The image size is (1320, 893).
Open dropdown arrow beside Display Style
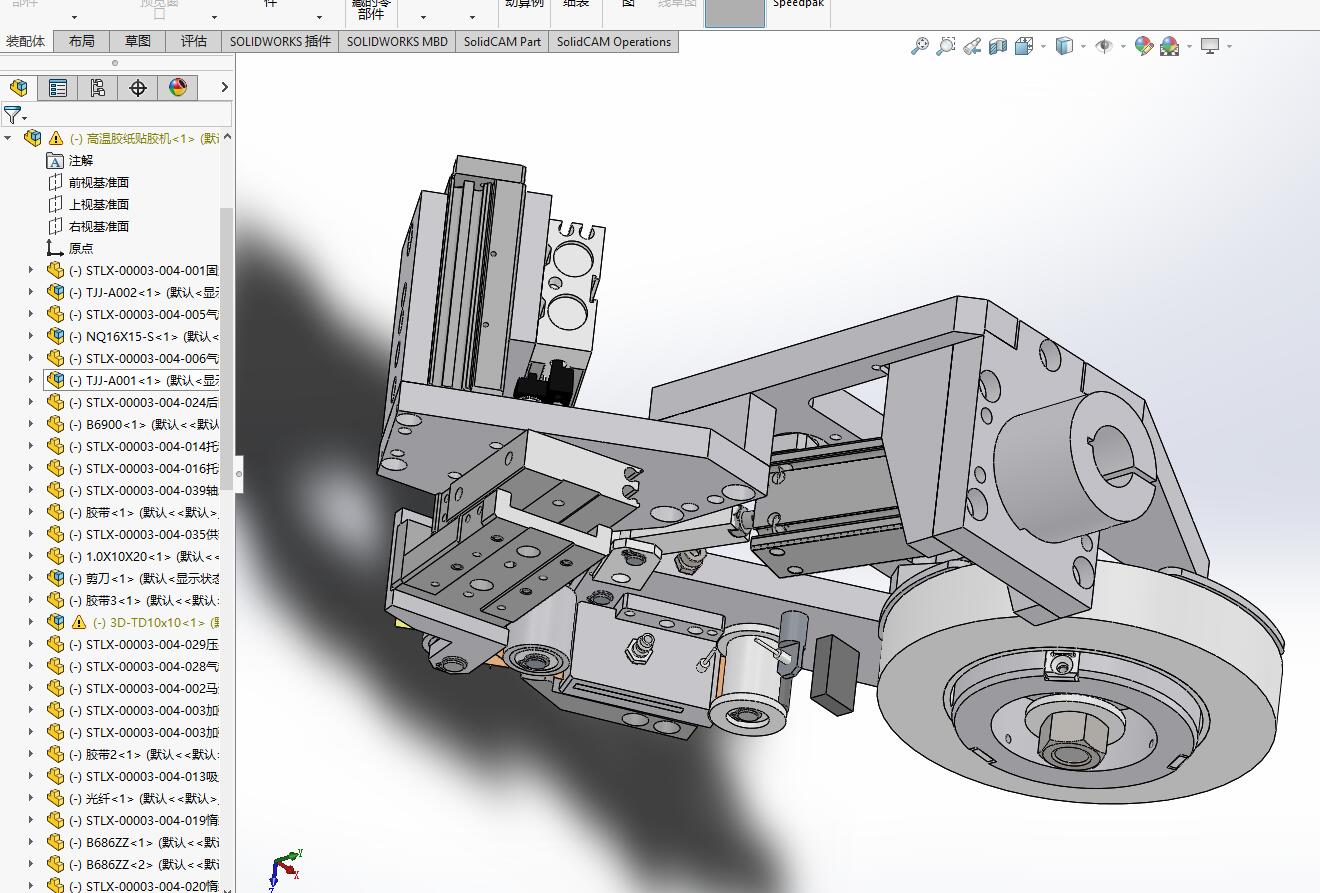[1084, 46]
